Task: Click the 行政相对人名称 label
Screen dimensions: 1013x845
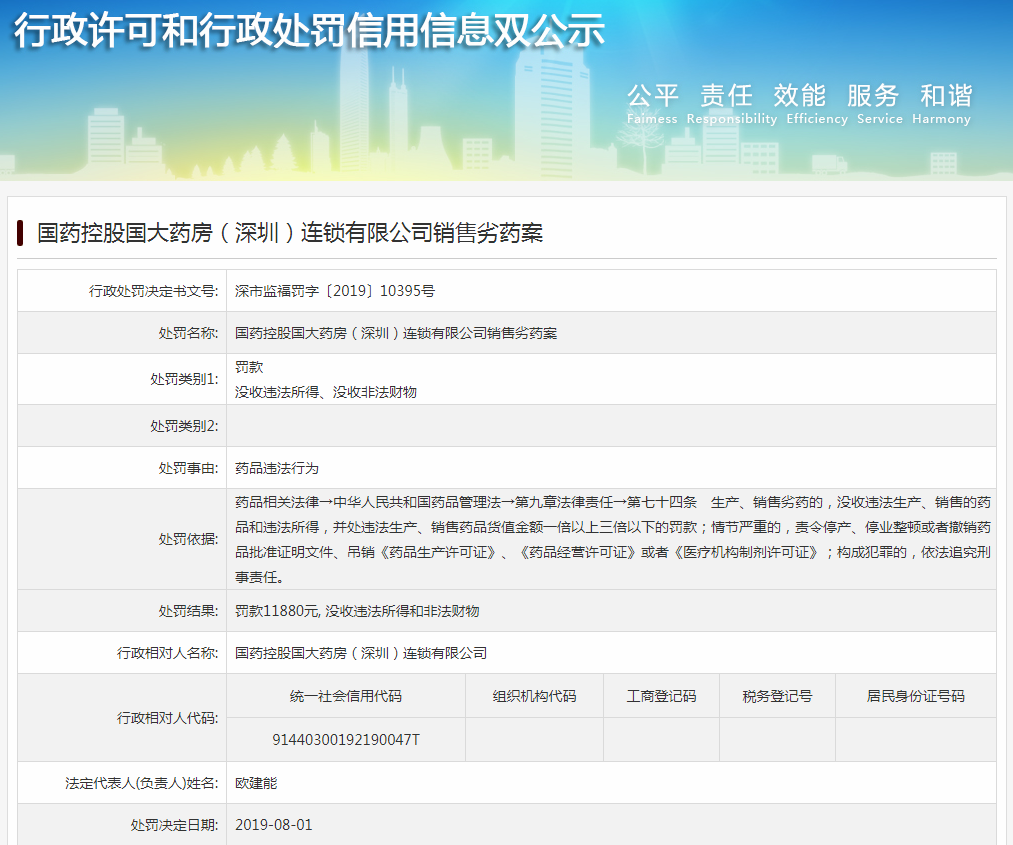Action: pyautogui.click(x=167, y=653)
